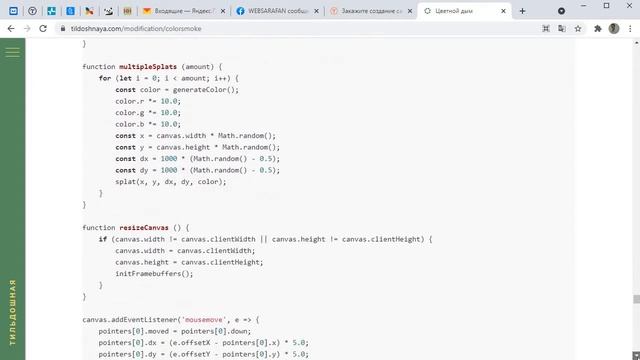This screenshot has width=640, height=360.
Task: Click the color.r *= 10.0; line
Action: click(148, 101)
